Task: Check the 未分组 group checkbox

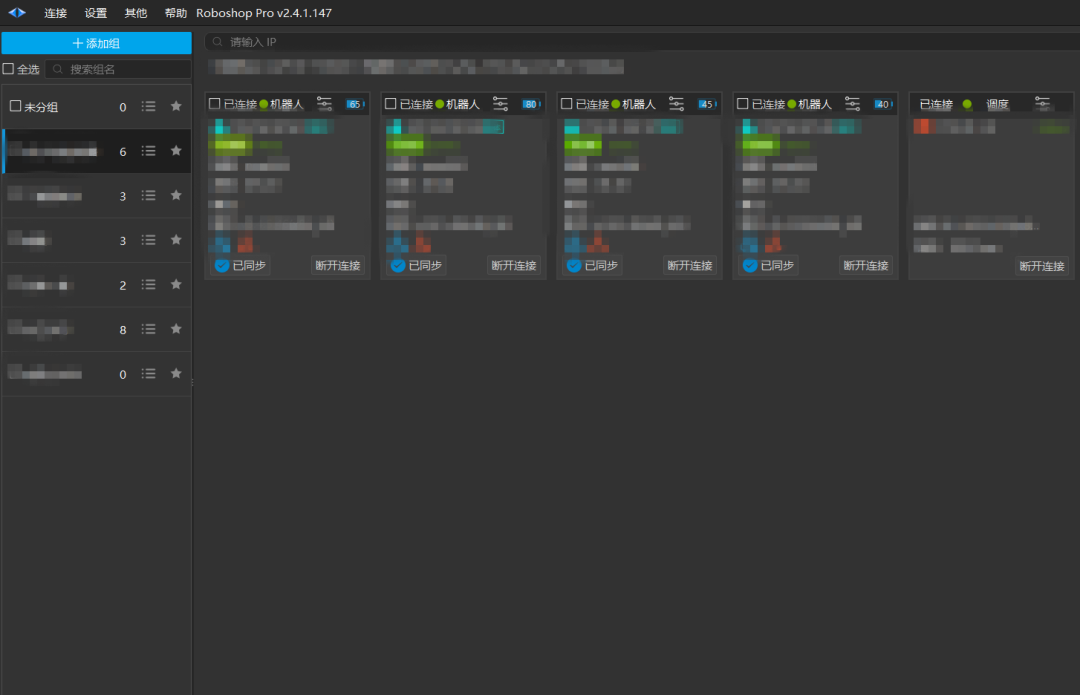Action: pos(15,106)
